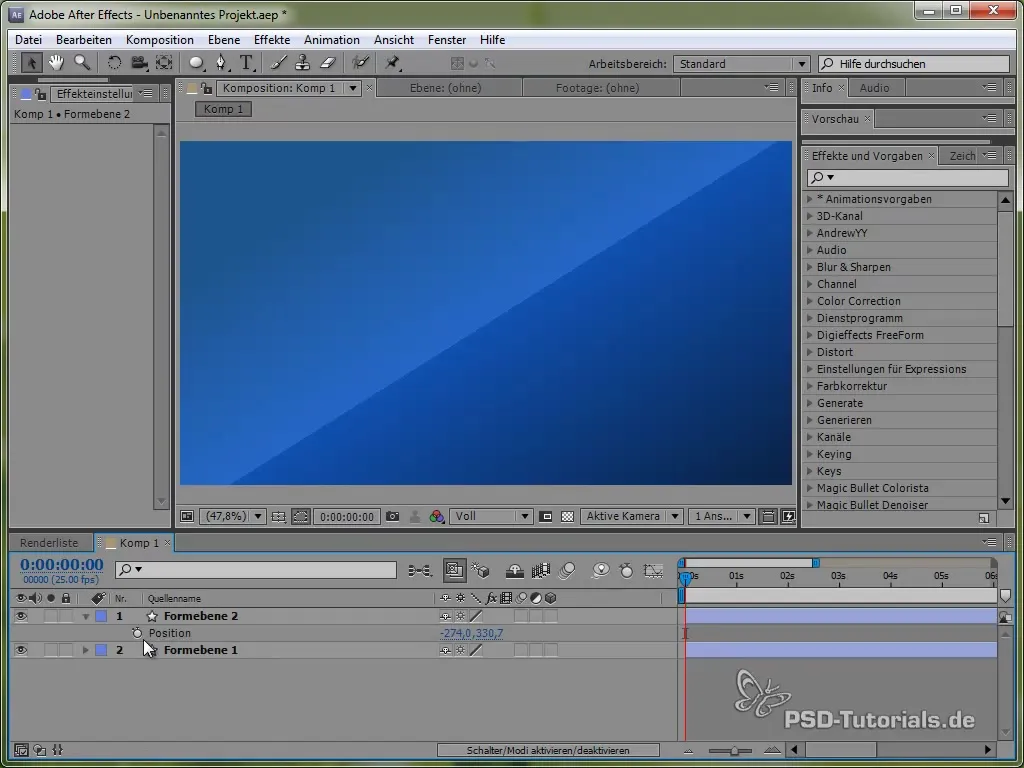Toggle the composition panel lock icon
1024x768 pixels.
206,88
